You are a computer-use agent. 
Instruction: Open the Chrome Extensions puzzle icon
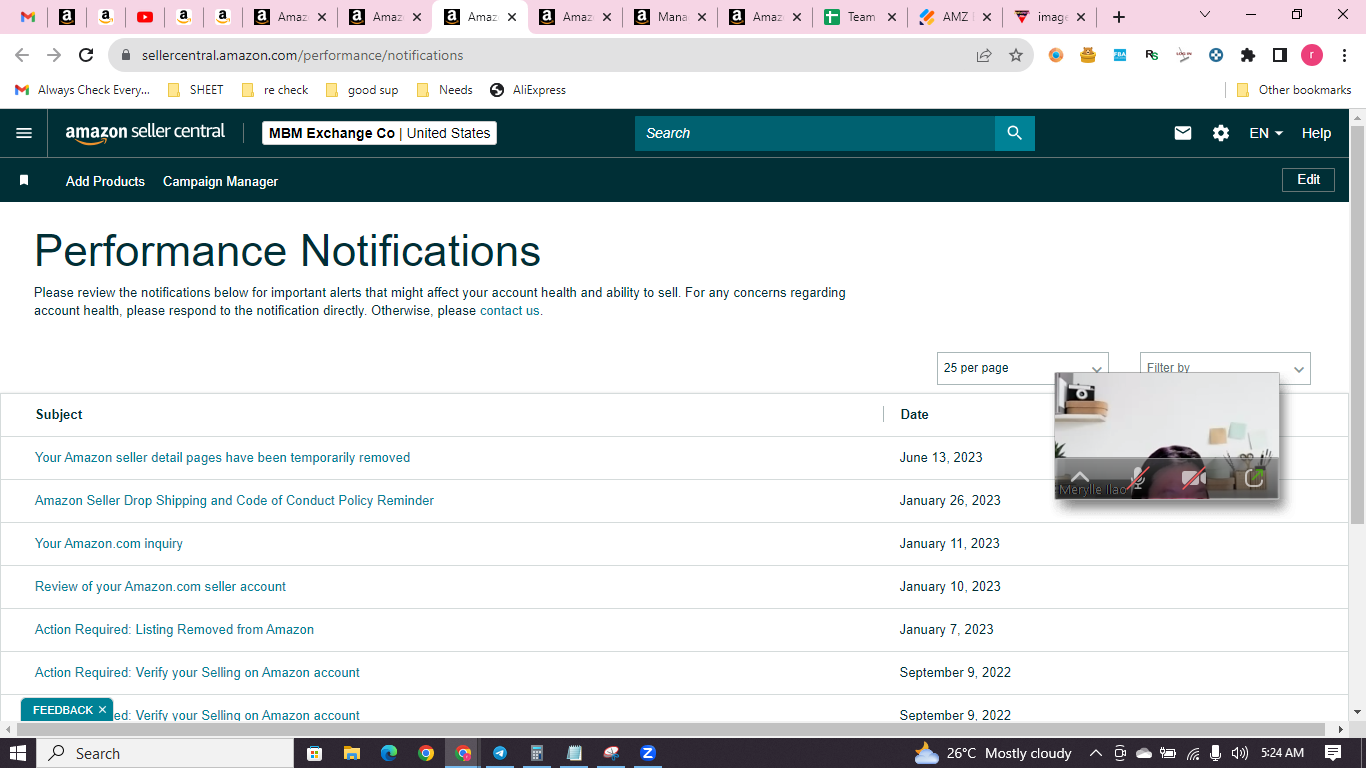click(1248, 55)
